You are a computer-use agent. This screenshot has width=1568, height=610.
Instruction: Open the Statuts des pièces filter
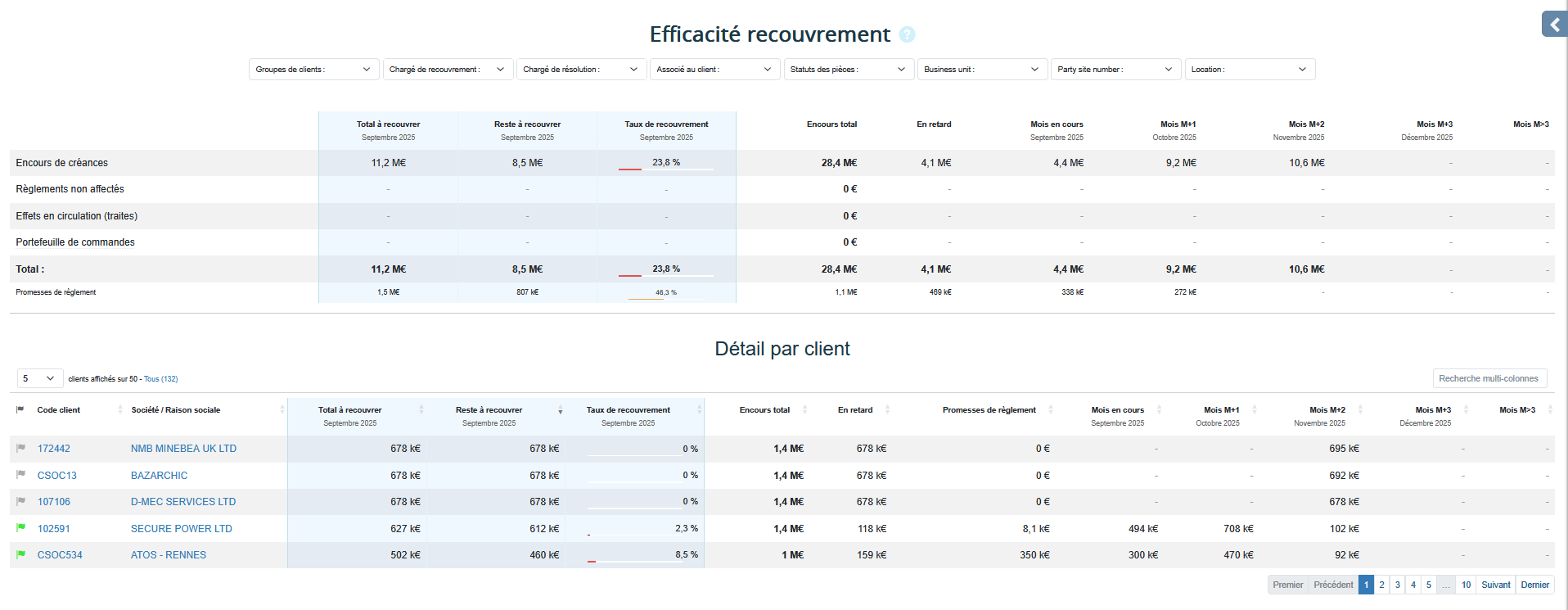click(x=849, y=70)
